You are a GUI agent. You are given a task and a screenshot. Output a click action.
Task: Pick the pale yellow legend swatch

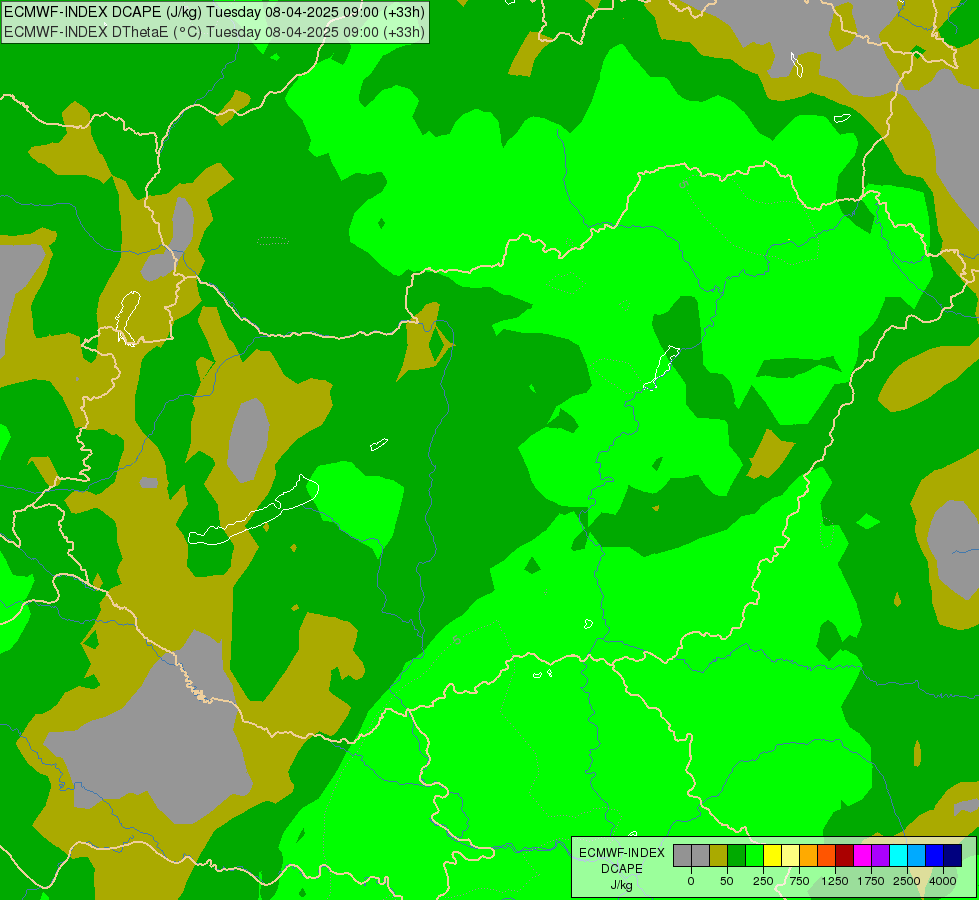click(790, 856)
